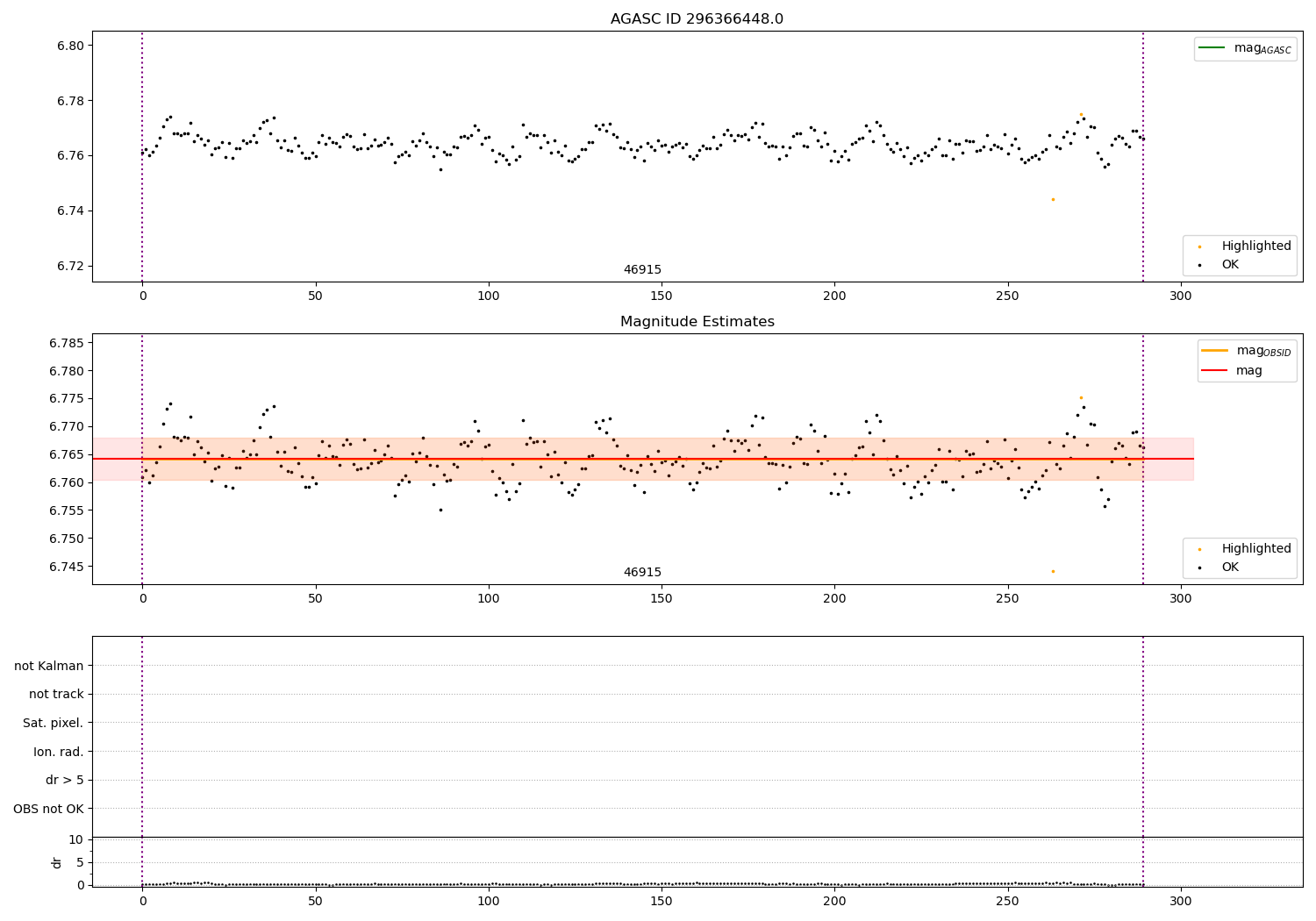Click the 46915 label in the middle plot
Image resolution: width=1316 pixels, height=921 pixels.
pyautogui.click(x=642, y=573)
